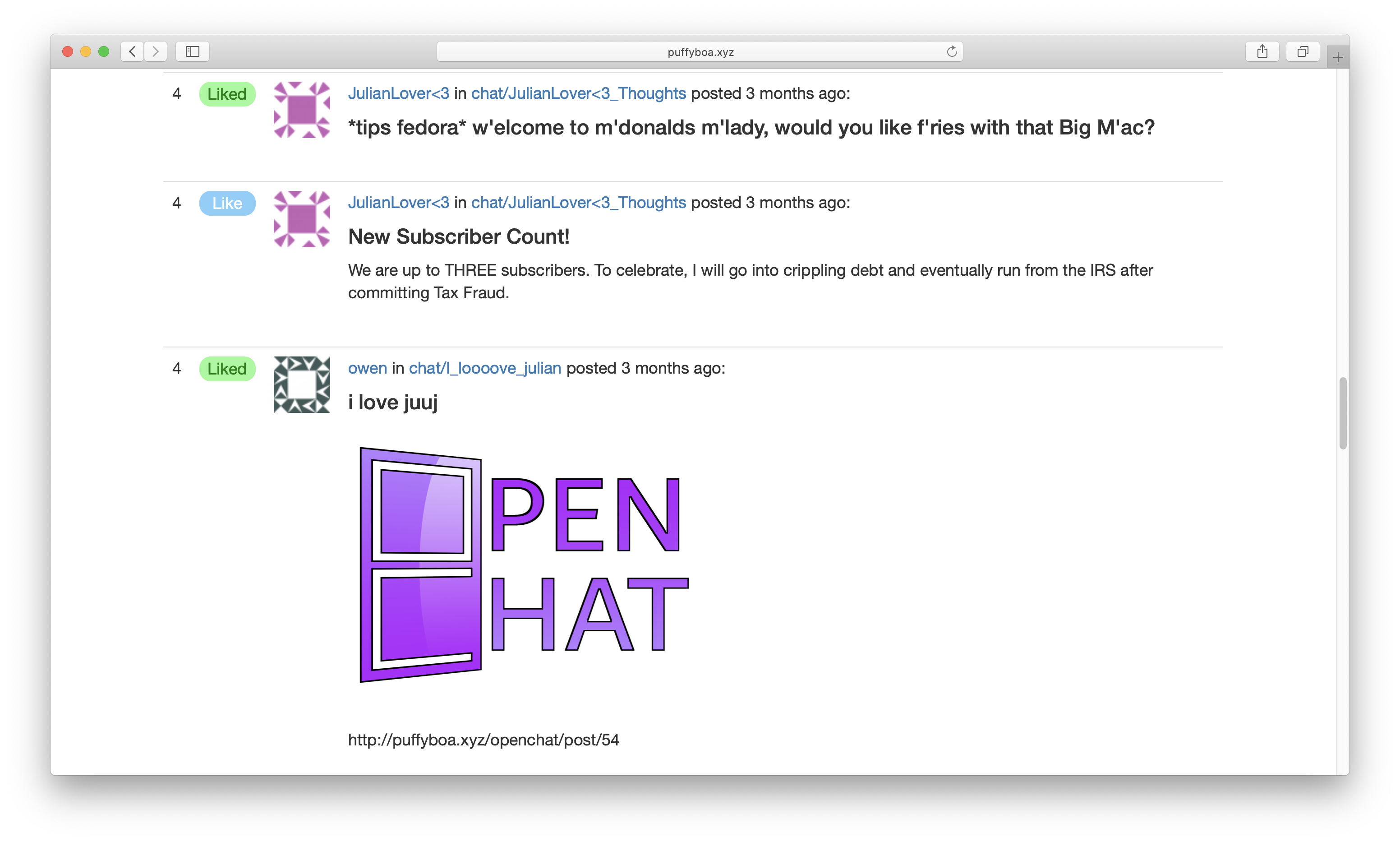Open JulianLover<3 profile on fedora post

pos(399,93)
